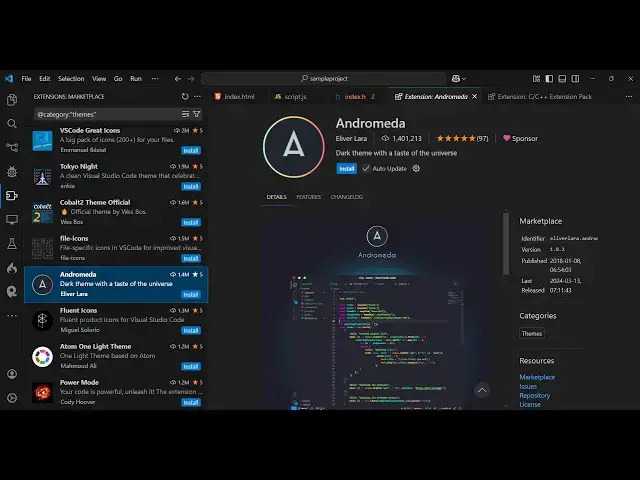
Task: Customize layout icon in title bar
Action: pyautogui.click(x=536, y=78)
